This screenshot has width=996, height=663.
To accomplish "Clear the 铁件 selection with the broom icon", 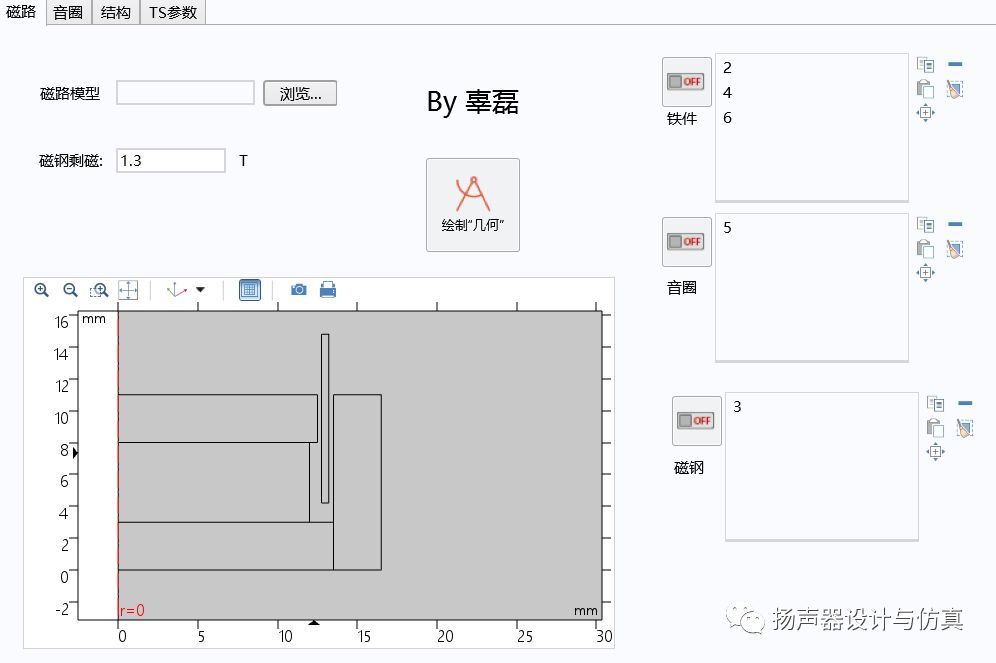I will click(954, 89).
